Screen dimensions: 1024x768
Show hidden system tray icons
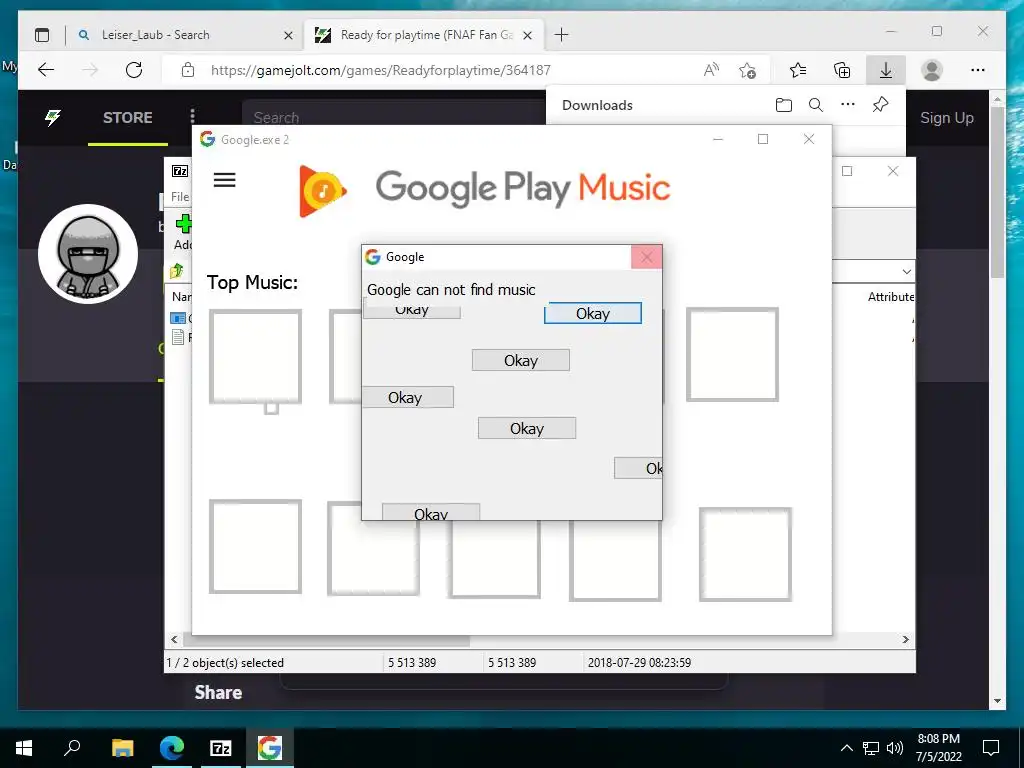pyautogui.click(x=846, y=748)
